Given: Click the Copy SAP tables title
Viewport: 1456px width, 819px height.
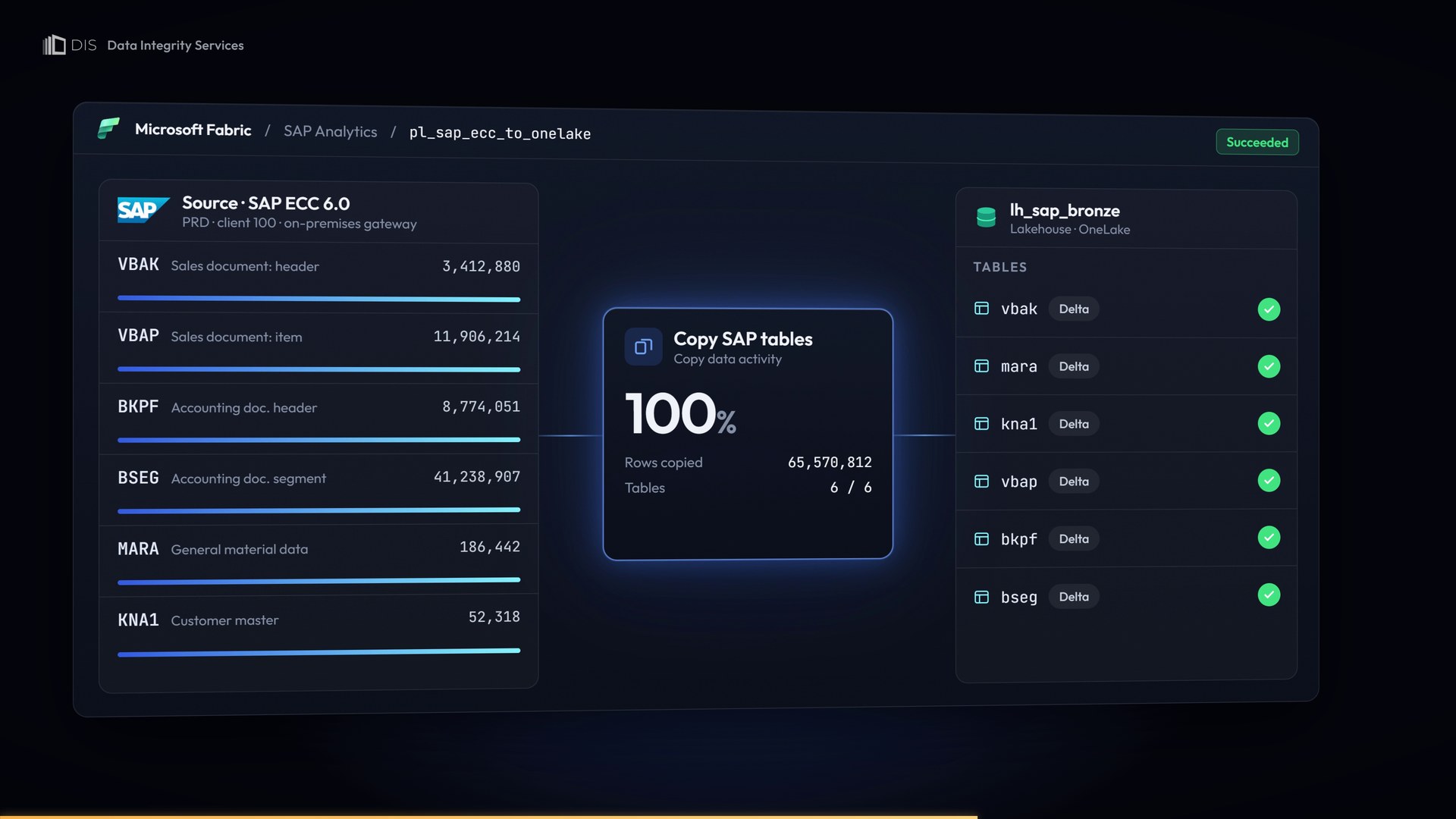Looking at the screenshot, I should point(743,339).
